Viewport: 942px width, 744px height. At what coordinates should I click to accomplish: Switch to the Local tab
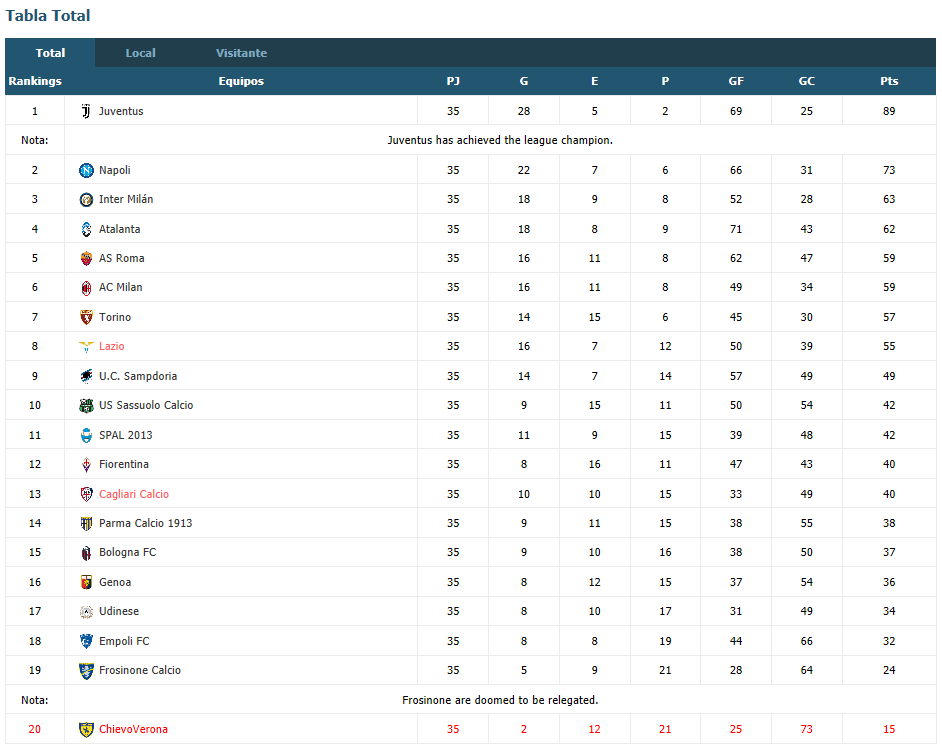tap(140, 53)
